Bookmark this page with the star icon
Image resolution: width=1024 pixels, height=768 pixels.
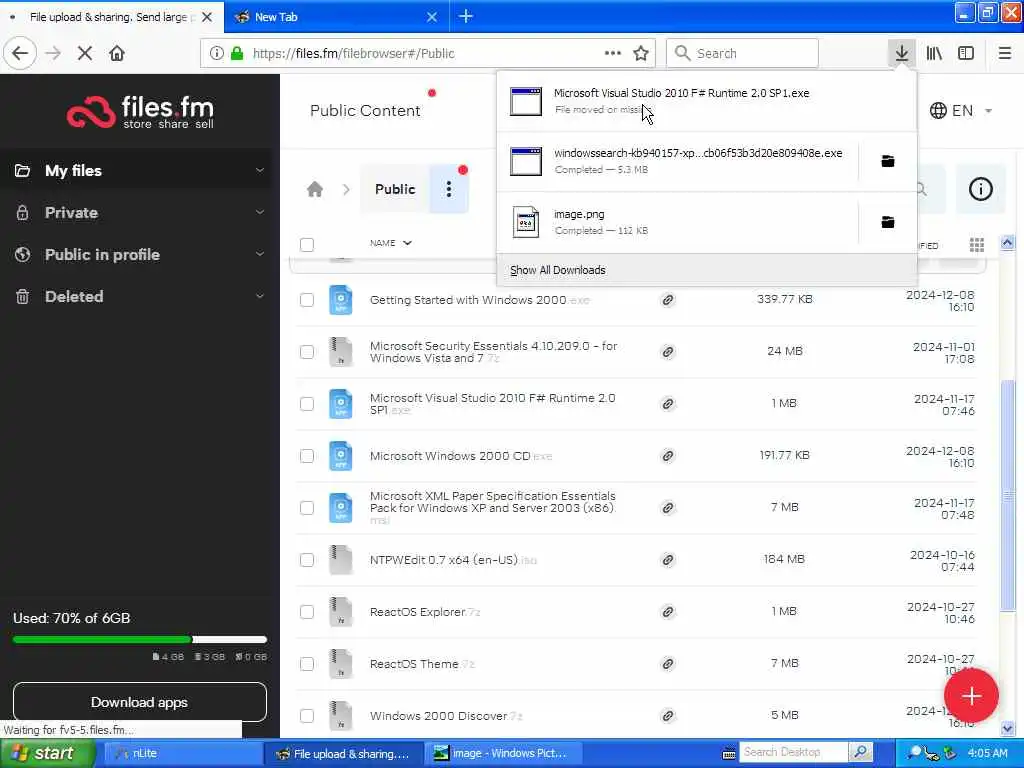pyautogui.click(x=641, y=54)
